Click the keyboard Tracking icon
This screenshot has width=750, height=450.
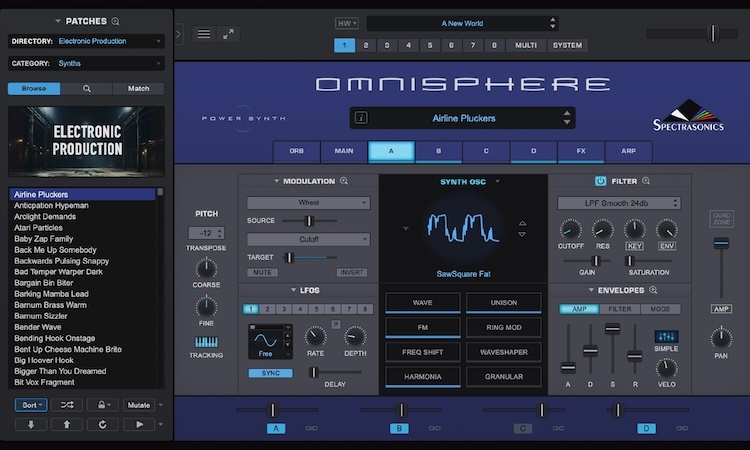(206, 345)
